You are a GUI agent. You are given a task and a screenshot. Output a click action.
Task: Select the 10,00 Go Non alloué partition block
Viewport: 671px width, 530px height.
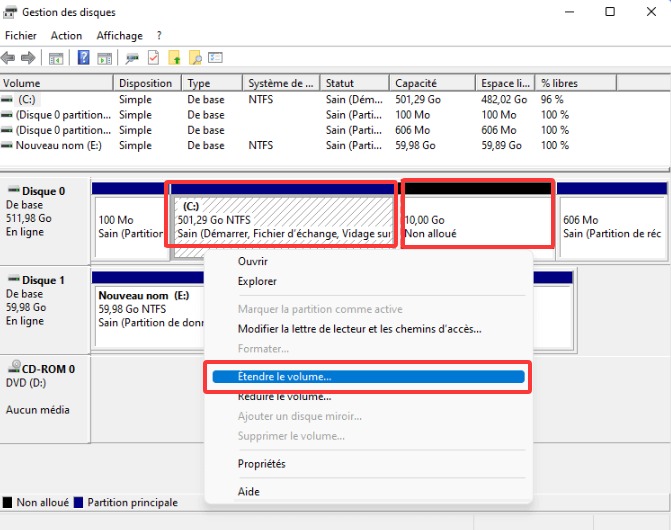tap(476, 227)
